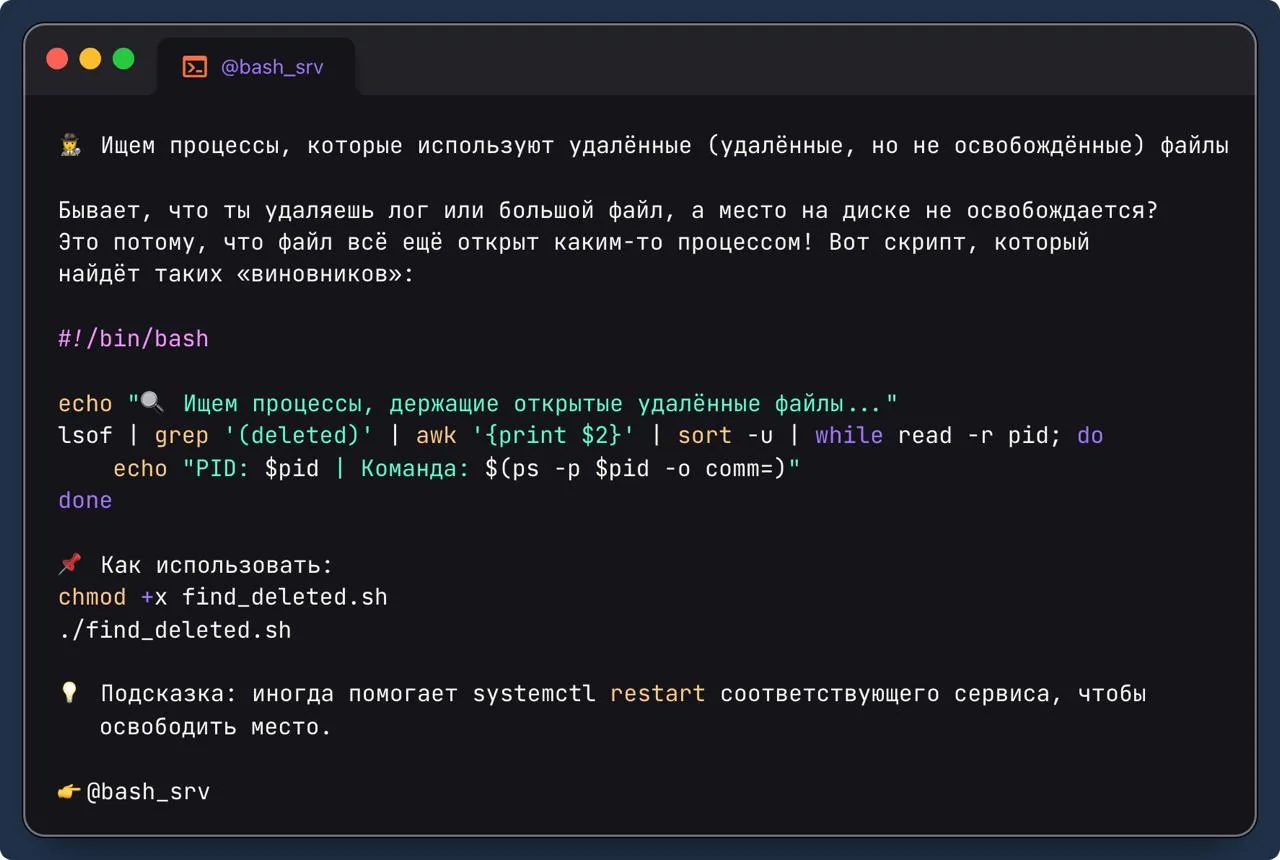Click the yellow minimize window button
The width and height of the screenshot is (1280, 860).
tap(90, 59)
